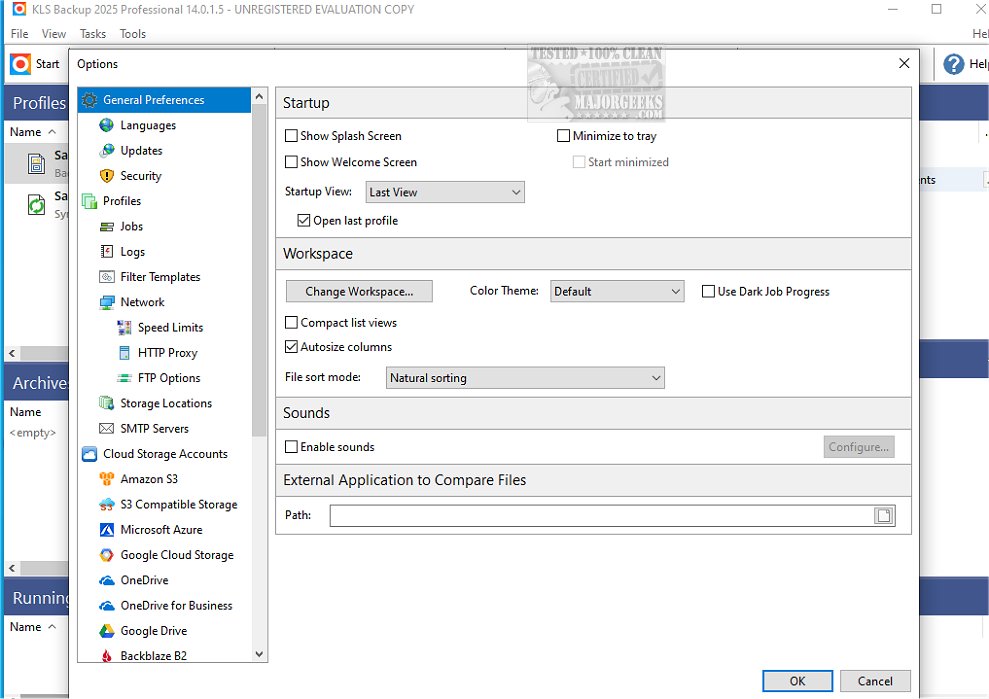
Task: Click the Speed Limits icon
Action: click(124, 327)
